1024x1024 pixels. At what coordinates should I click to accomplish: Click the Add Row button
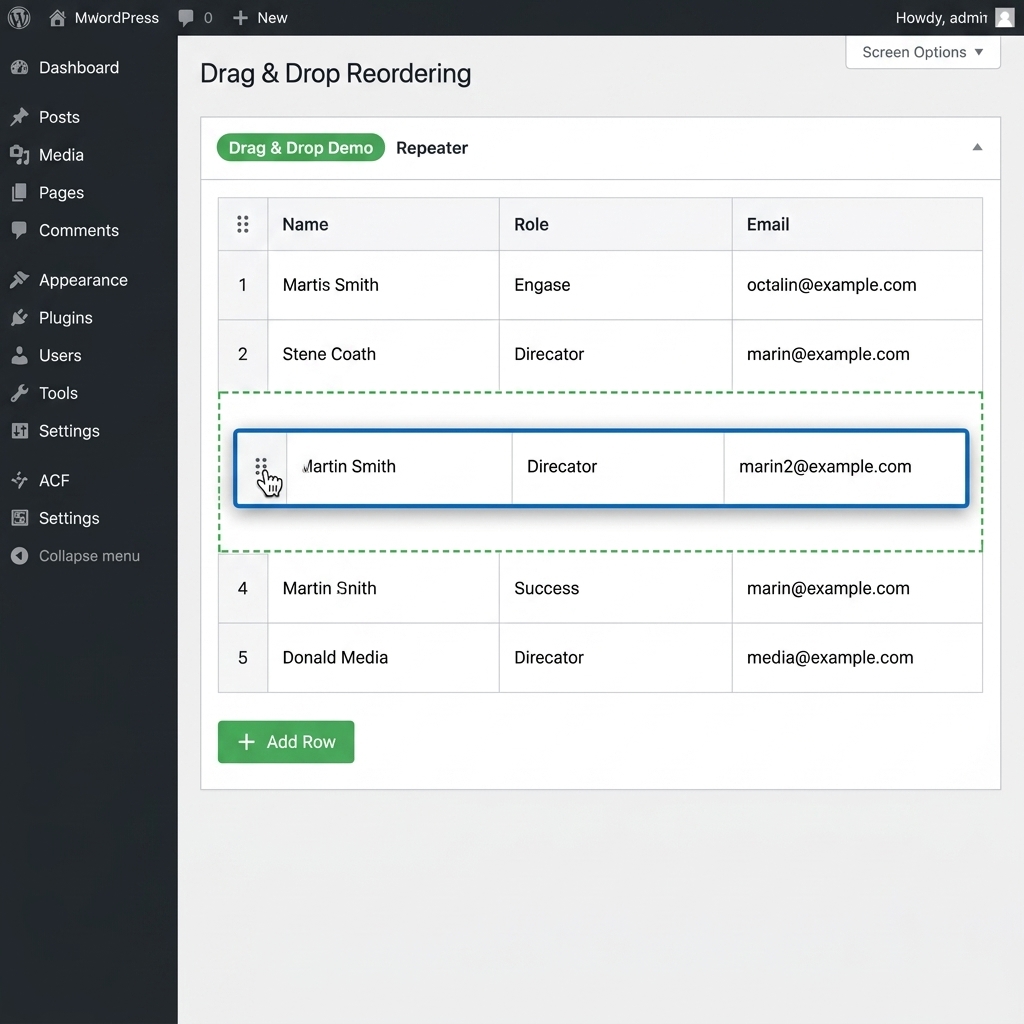tap(286, 742)
